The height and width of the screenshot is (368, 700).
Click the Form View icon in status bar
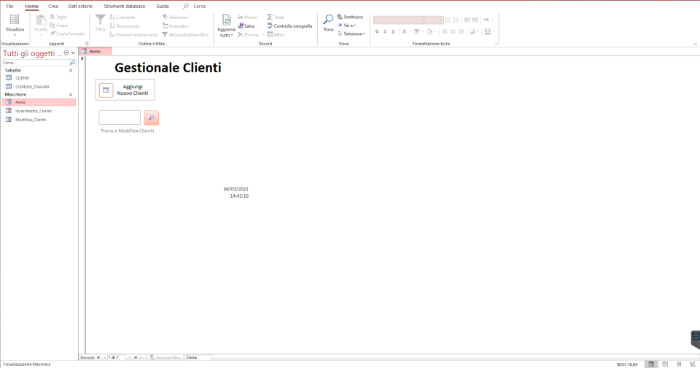click(x=651, y=364)
